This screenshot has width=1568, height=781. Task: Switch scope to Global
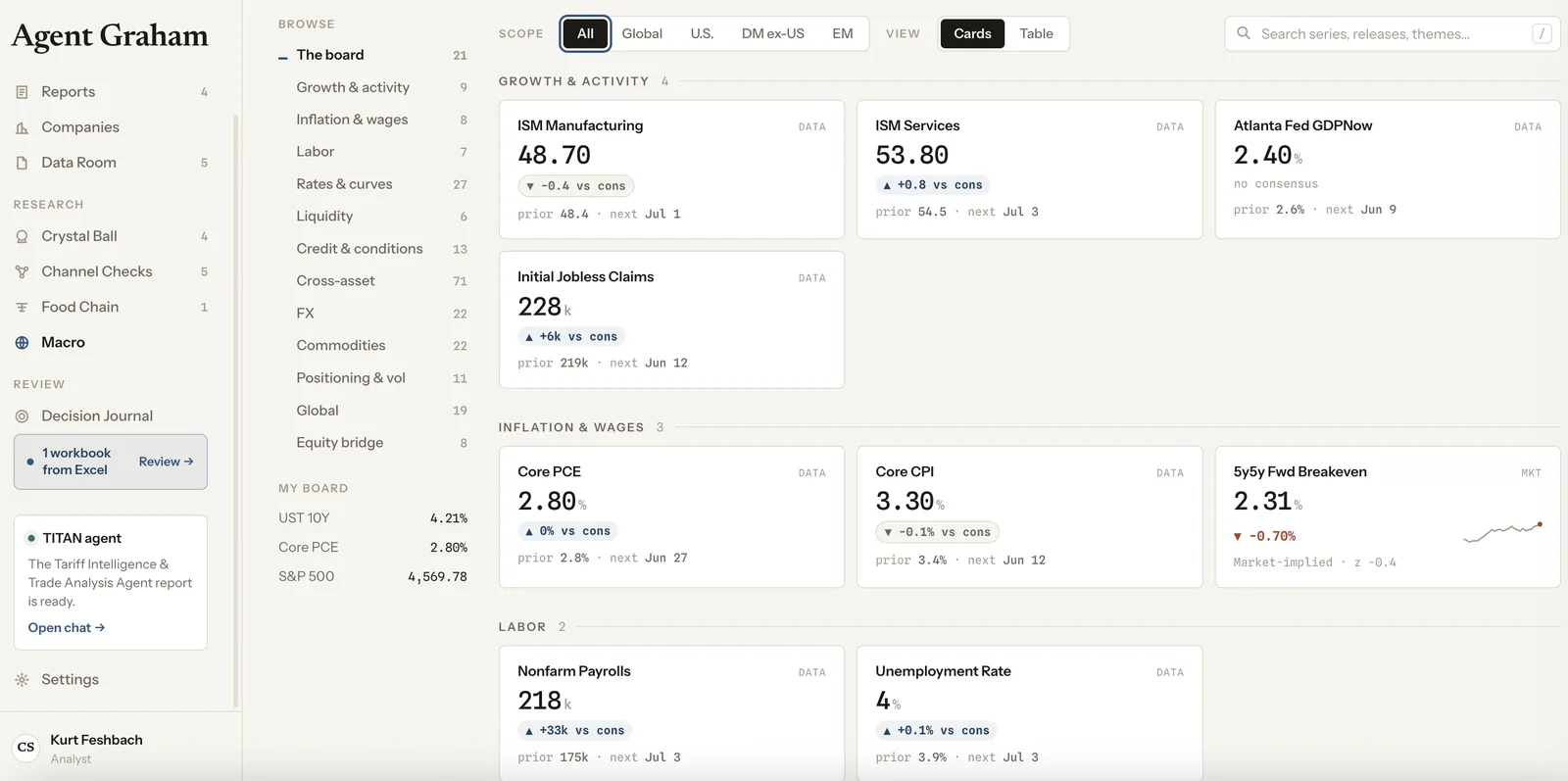click(x=642, y=33)
